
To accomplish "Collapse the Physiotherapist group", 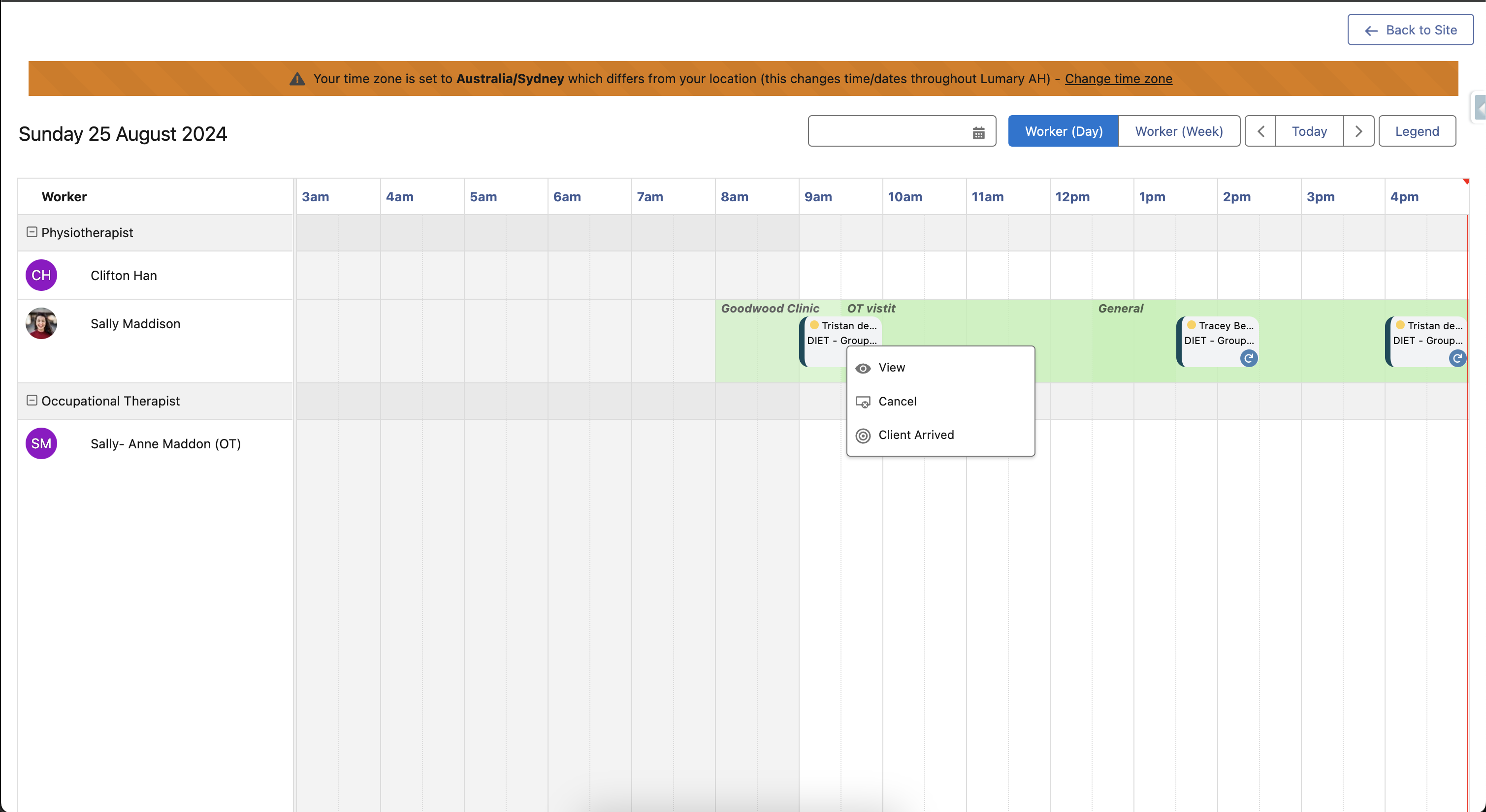I will click(x=32, y=232).
